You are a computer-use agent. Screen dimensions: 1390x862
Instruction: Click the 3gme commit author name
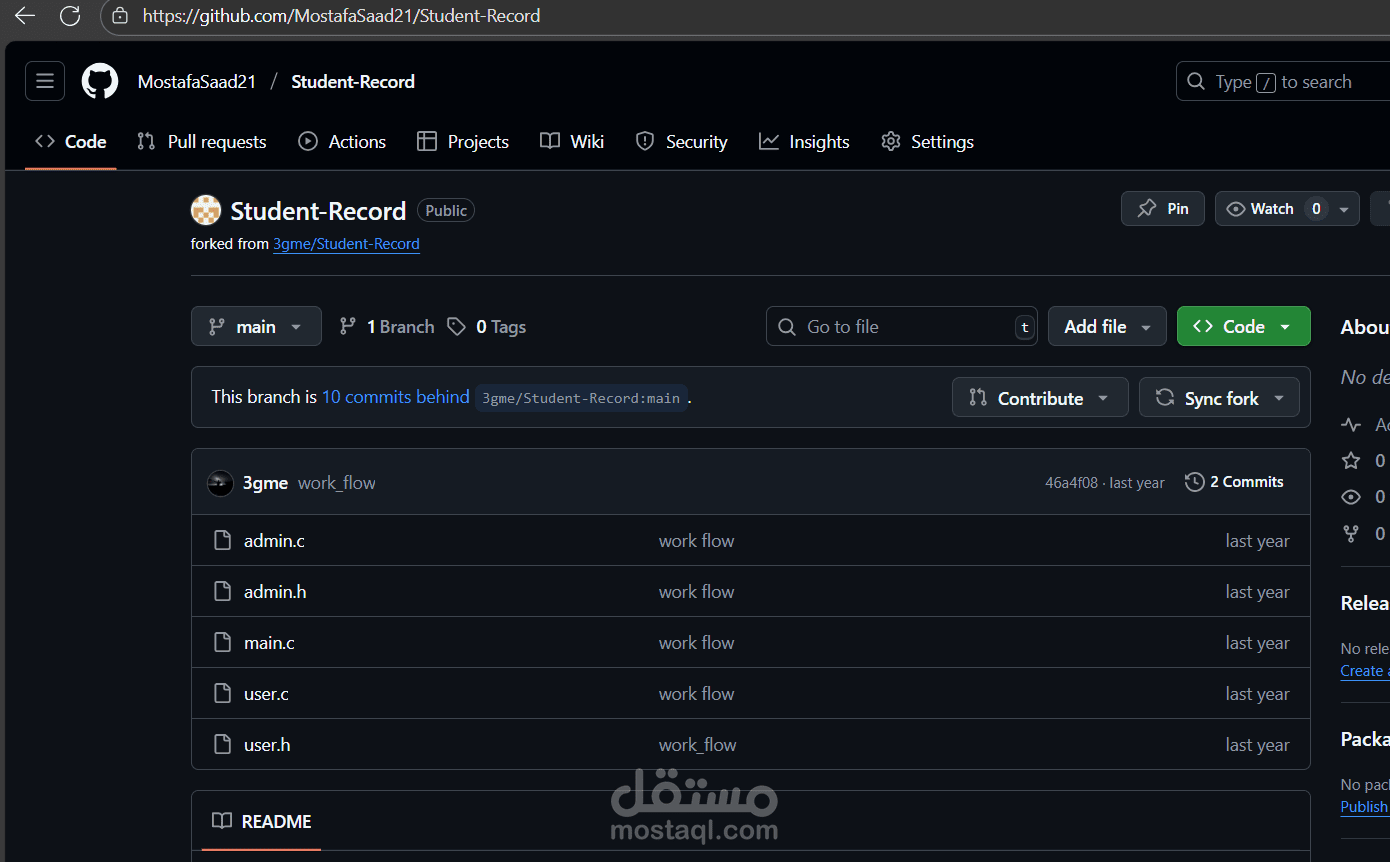coord(265,483)
